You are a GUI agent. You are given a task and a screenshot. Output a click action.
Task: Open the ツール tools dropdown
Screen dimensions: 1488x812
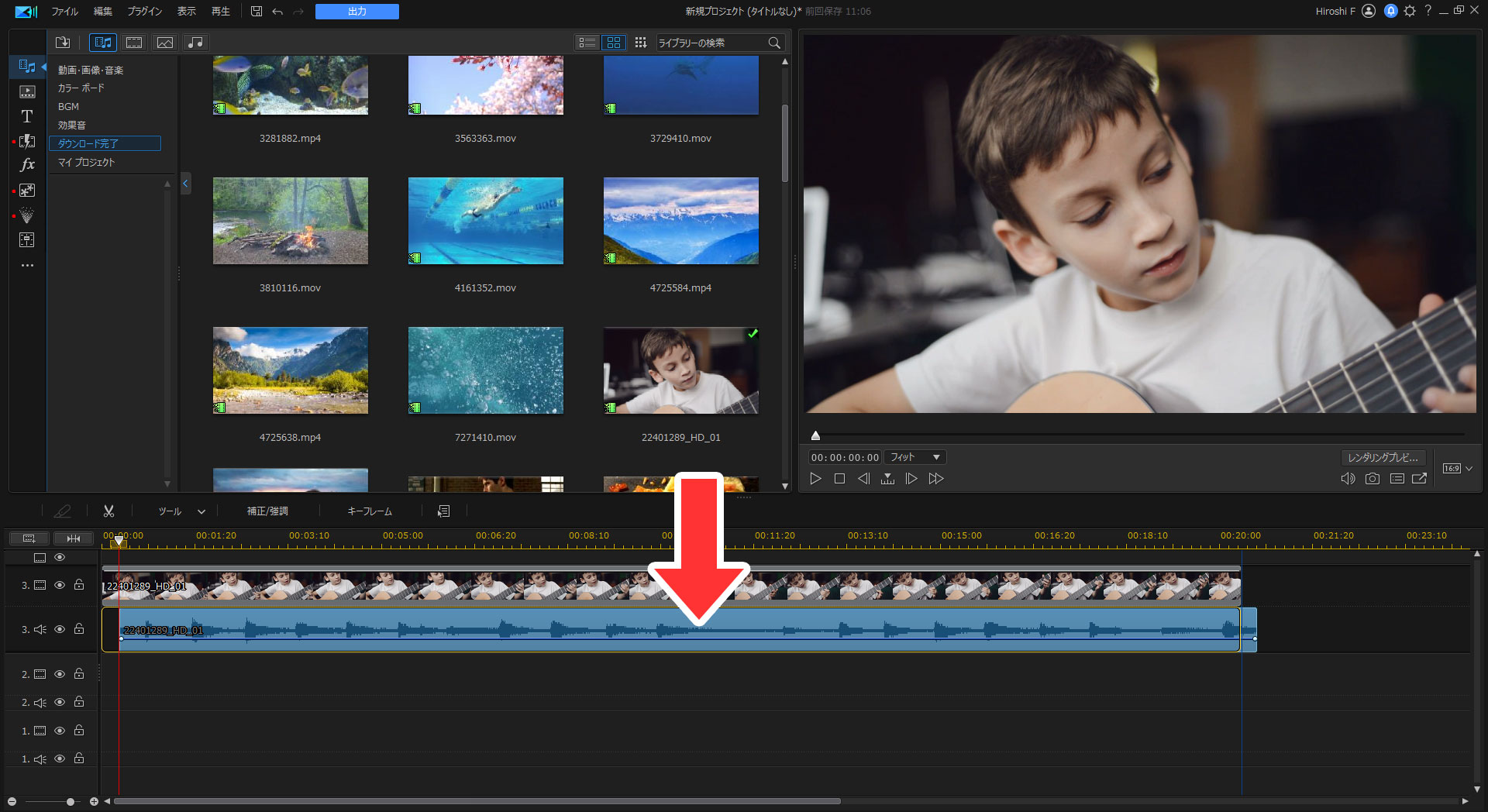coord(182,511)
